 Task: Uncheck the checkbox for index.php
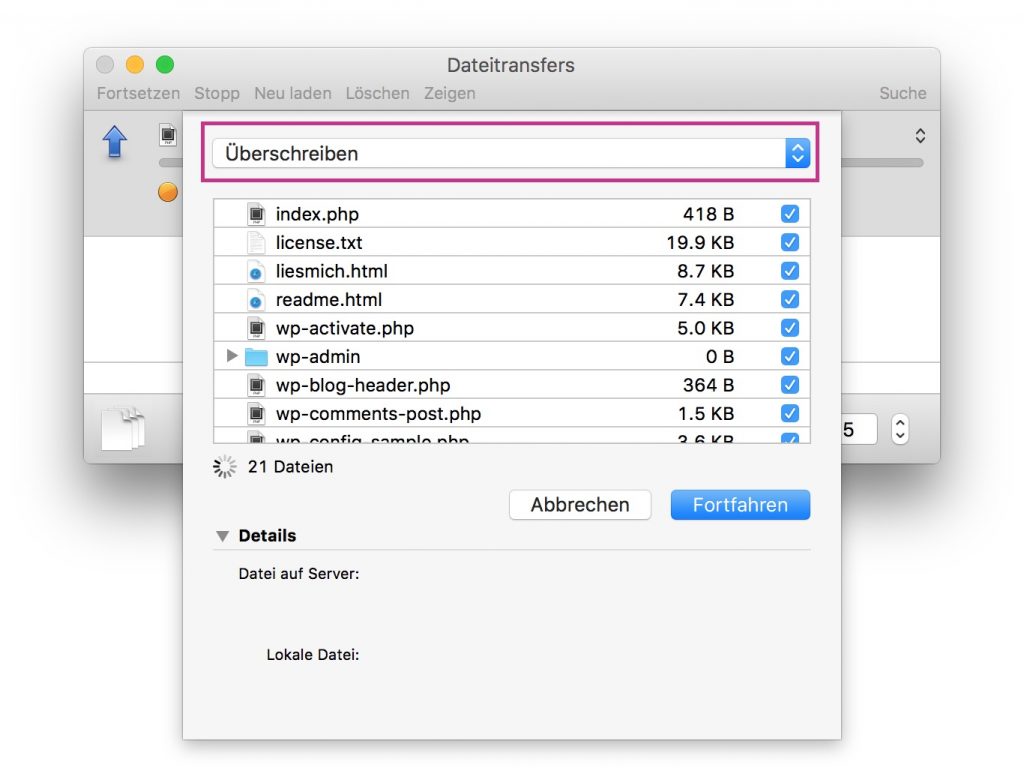click(x=790, y=213)
